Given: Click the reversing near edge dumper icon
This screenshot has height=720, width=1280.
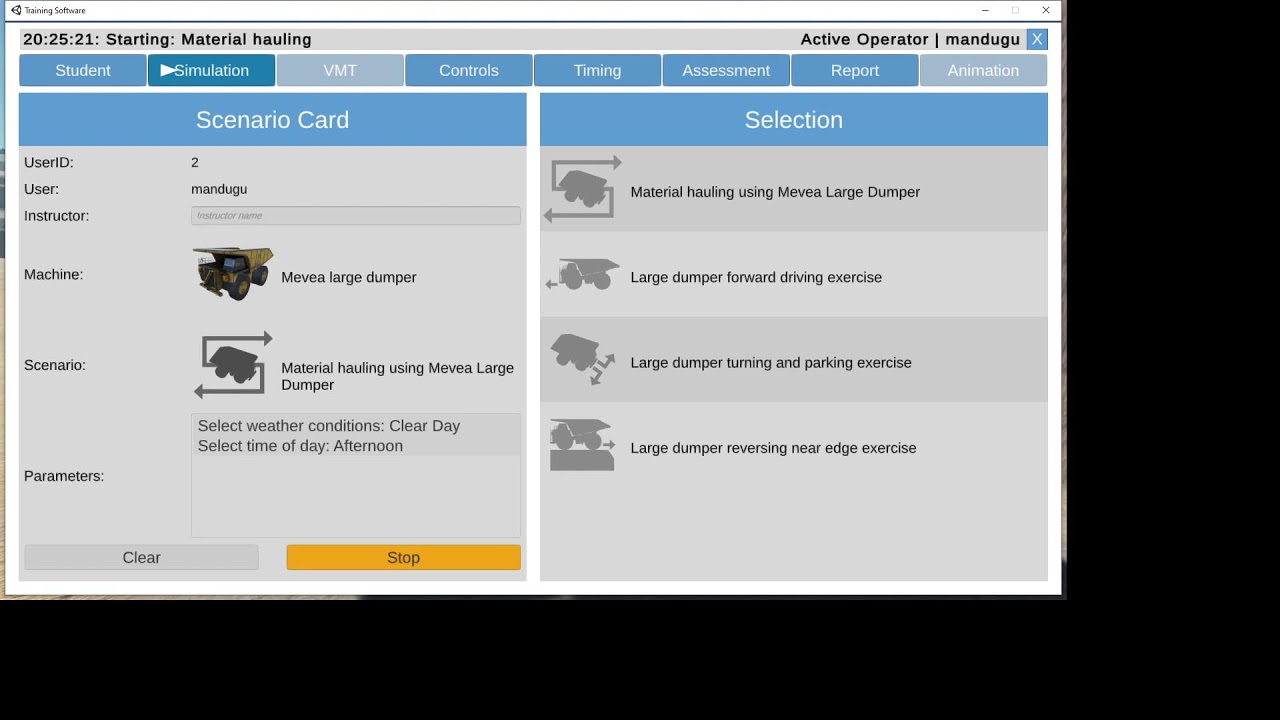Looking at the screenshot, I should (582, 445).
